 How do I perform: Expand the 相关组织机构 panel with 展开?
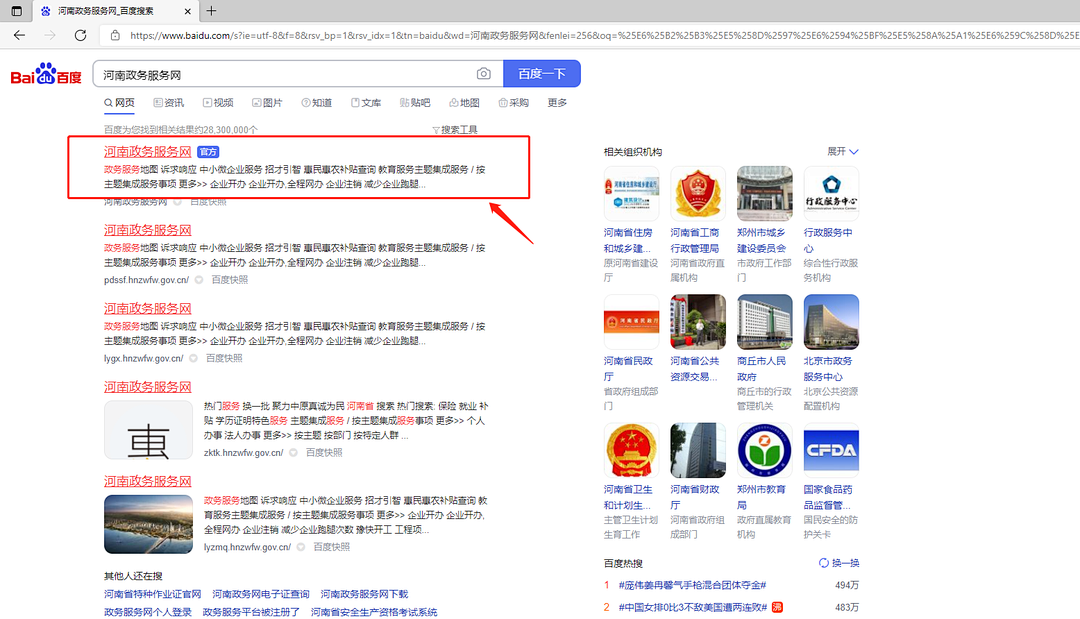click(842, 151)
